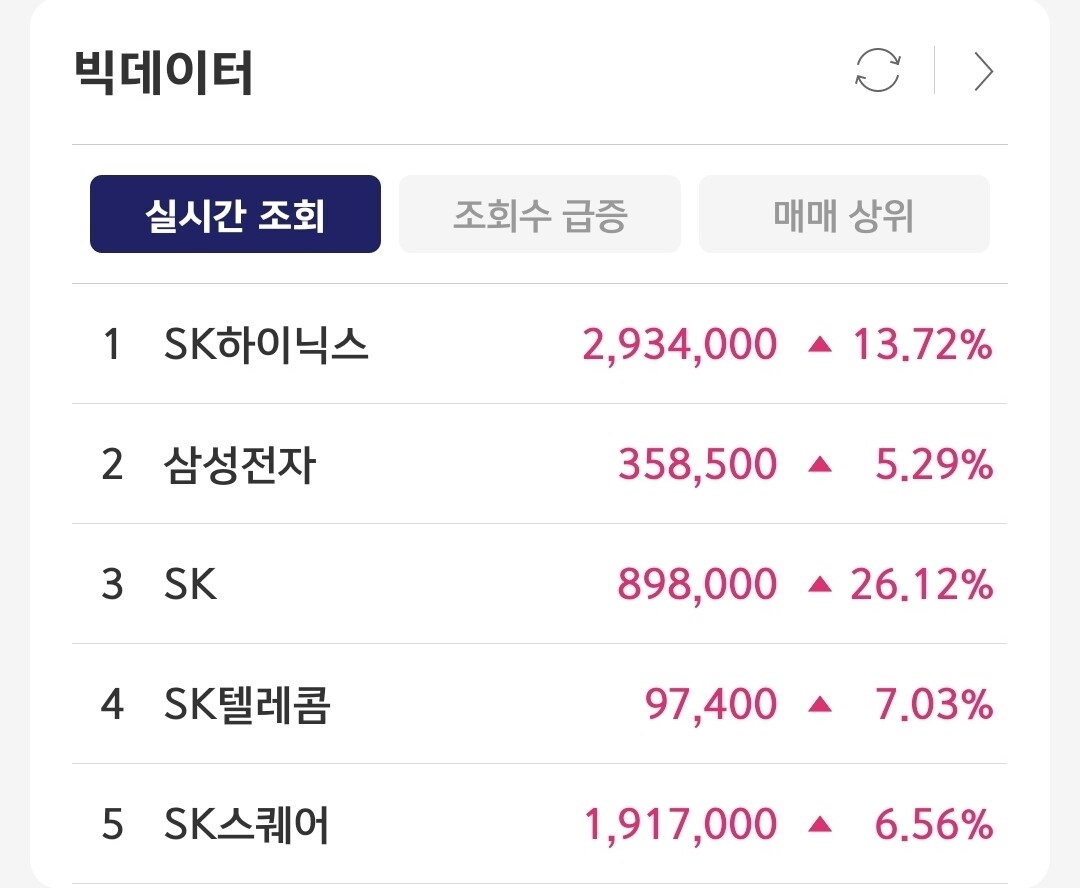Tap SK price 898,000
Viewport: 1080px width, 888px height.
point(697,584)
